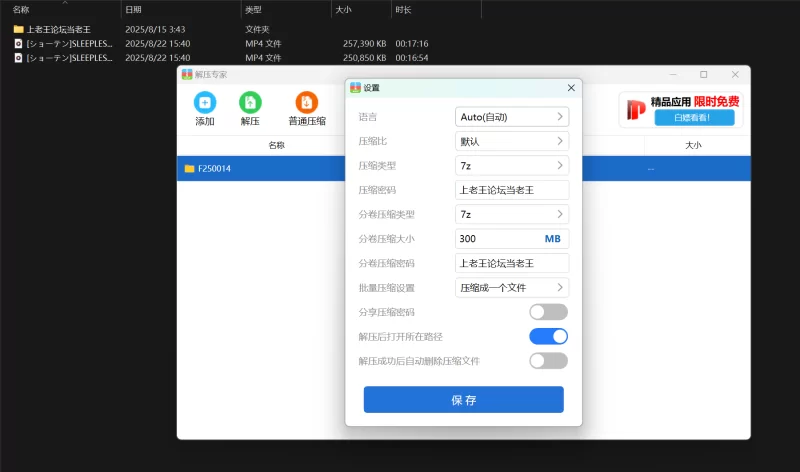Open the 压缩比 默认 dropdown
Screen dimensions: 800x472
(x=512, y=141)
